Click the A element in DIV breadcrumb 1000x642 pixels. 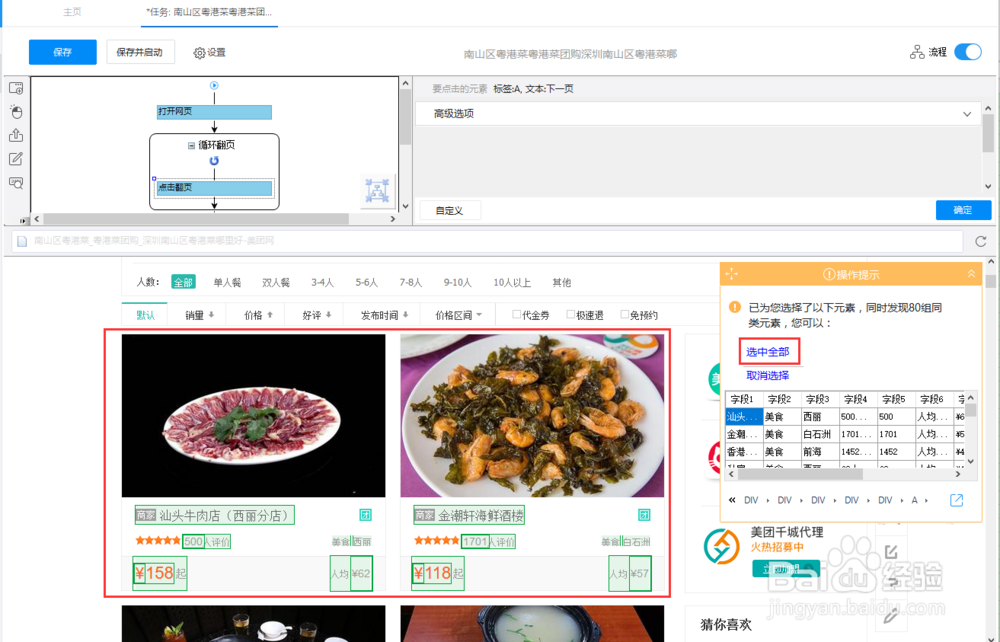click(x=915, y=500)
